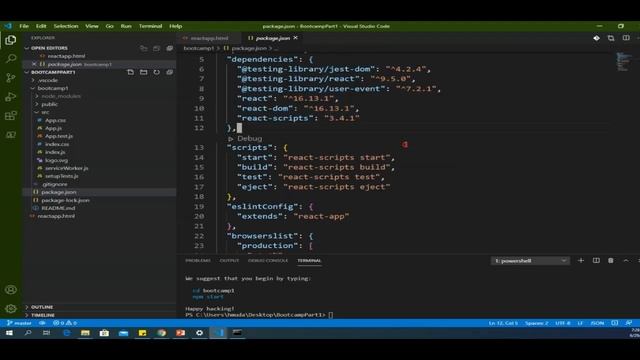Click the Ln 12, Col 5 position indicator
The width and height of the screenshot is (640, 360).
503,323
